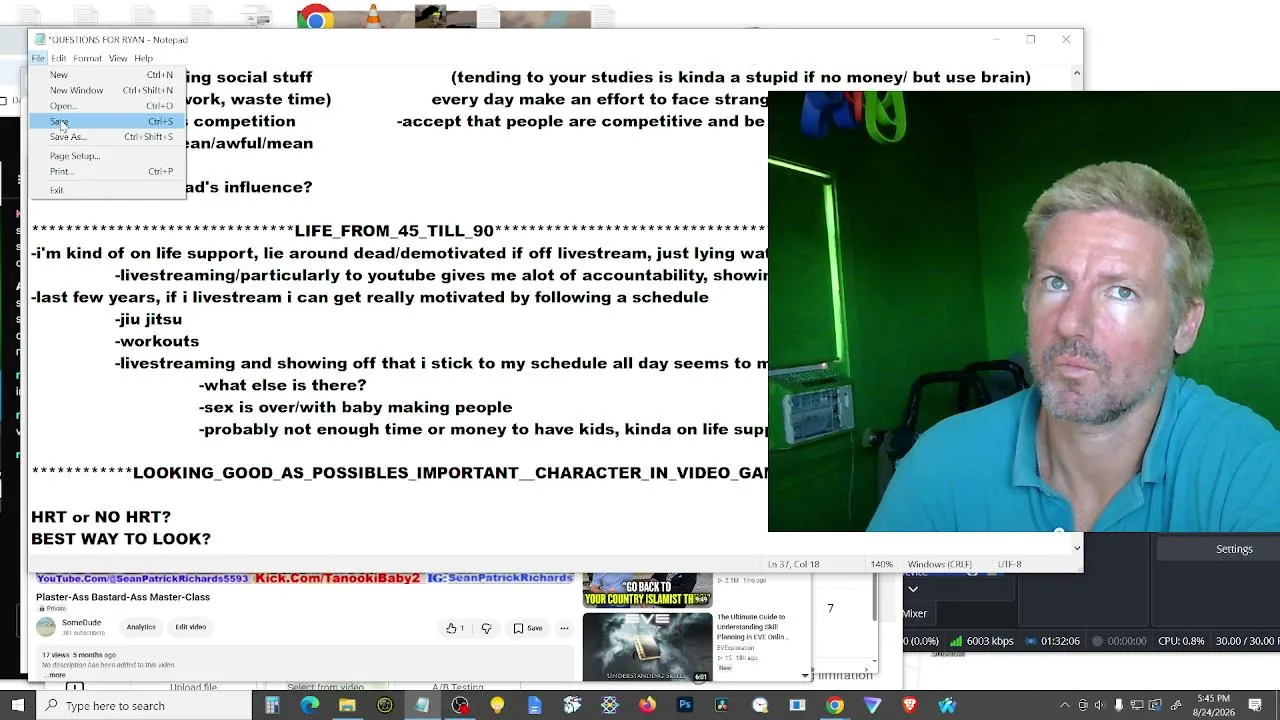Click the Windows Start button
1280x720 pixels.
[x=18, y=705]
